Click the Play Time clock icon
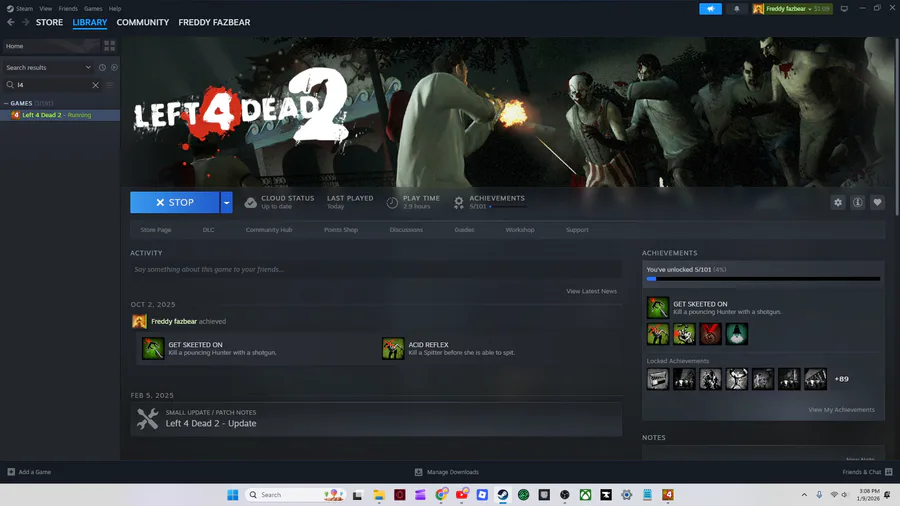The width and height of the screenshot is (900, 506). click(392, 203)
